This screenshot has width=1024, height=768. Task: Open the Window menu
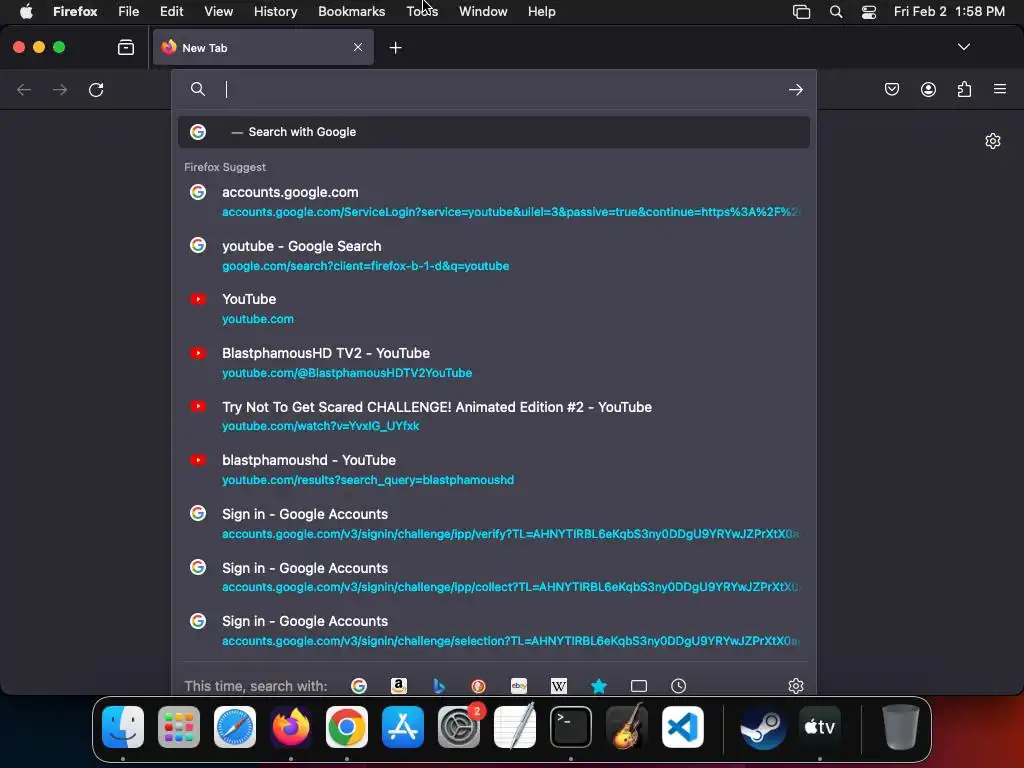[x=483, y=11]
